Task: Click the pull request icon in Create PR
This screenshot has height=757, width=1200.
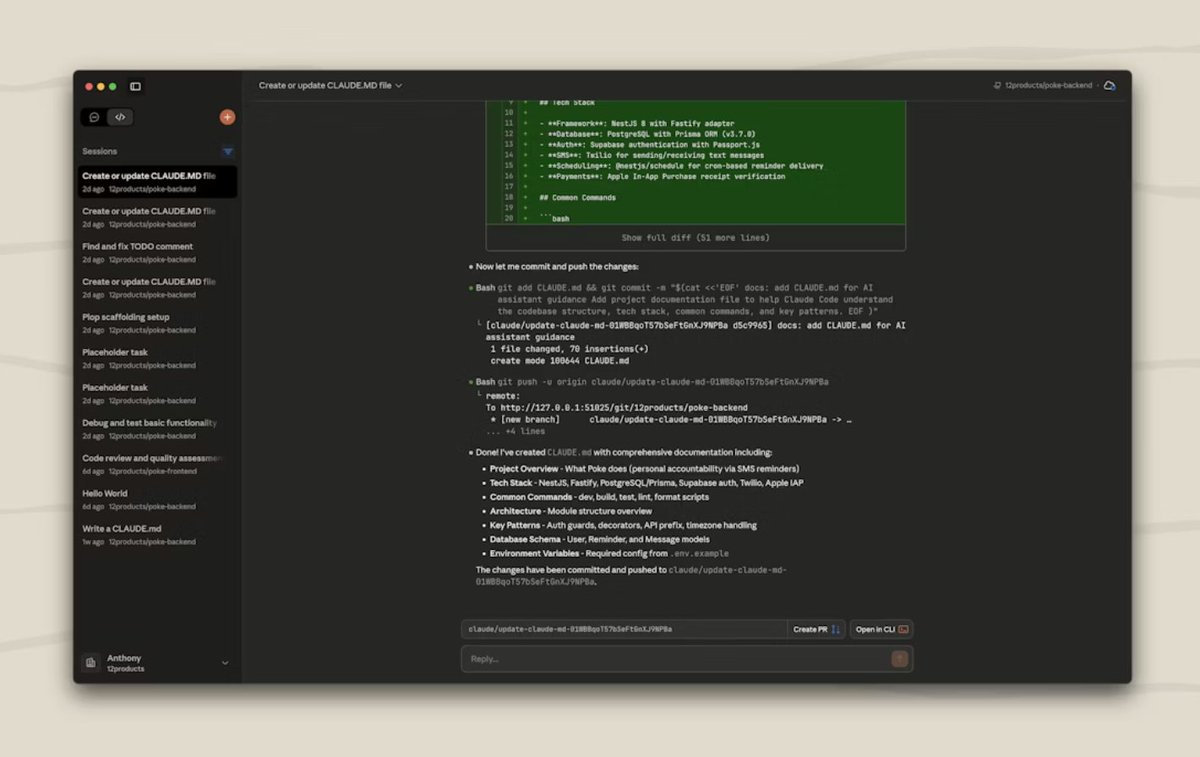Action: pos(836,629)
